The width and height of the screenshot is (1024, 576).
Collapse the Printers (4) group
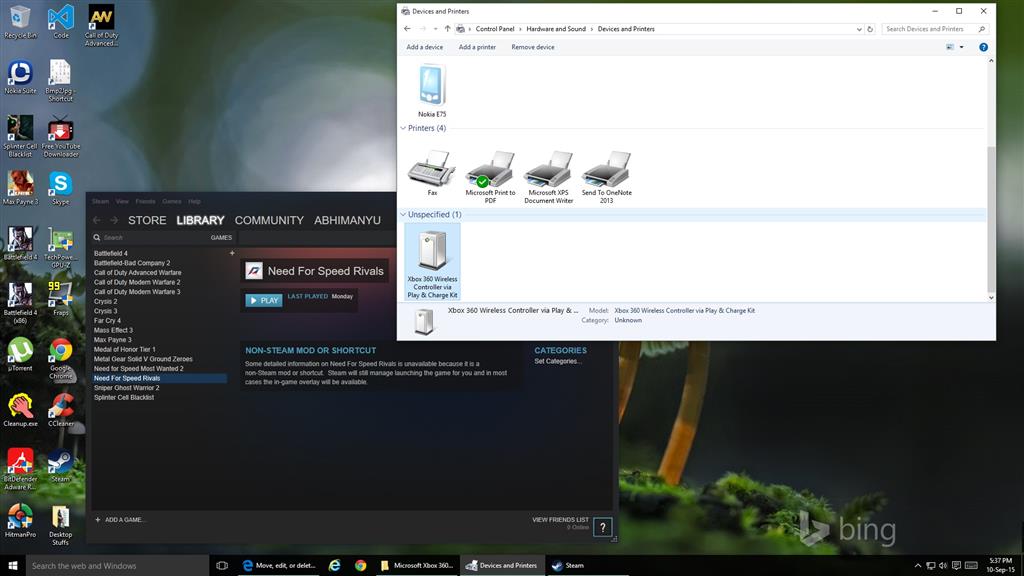tap(403, 128)
